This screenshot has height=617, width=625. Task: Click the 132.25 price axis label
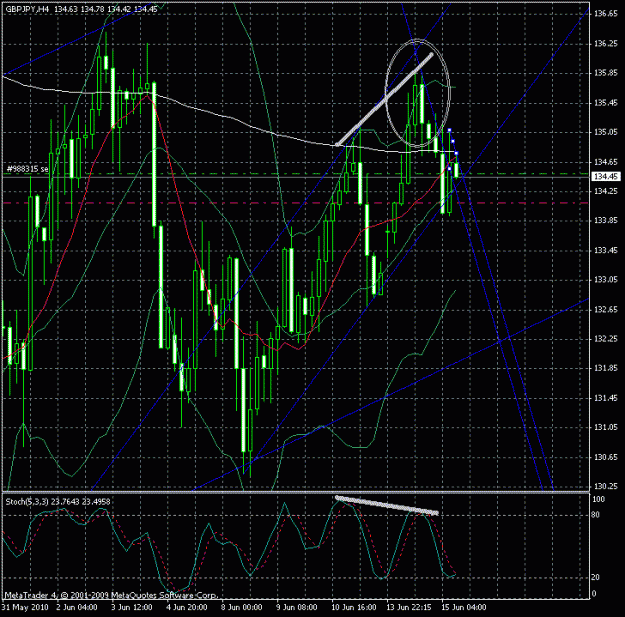tap(605, 339)
